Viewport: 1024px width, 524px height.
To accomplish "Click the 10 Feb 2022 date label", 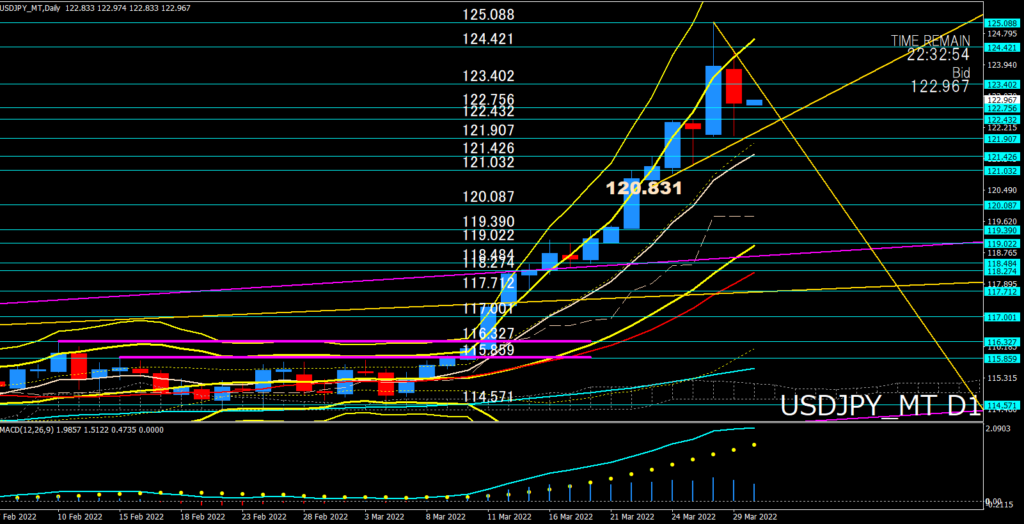I will [x=80, y=516].
